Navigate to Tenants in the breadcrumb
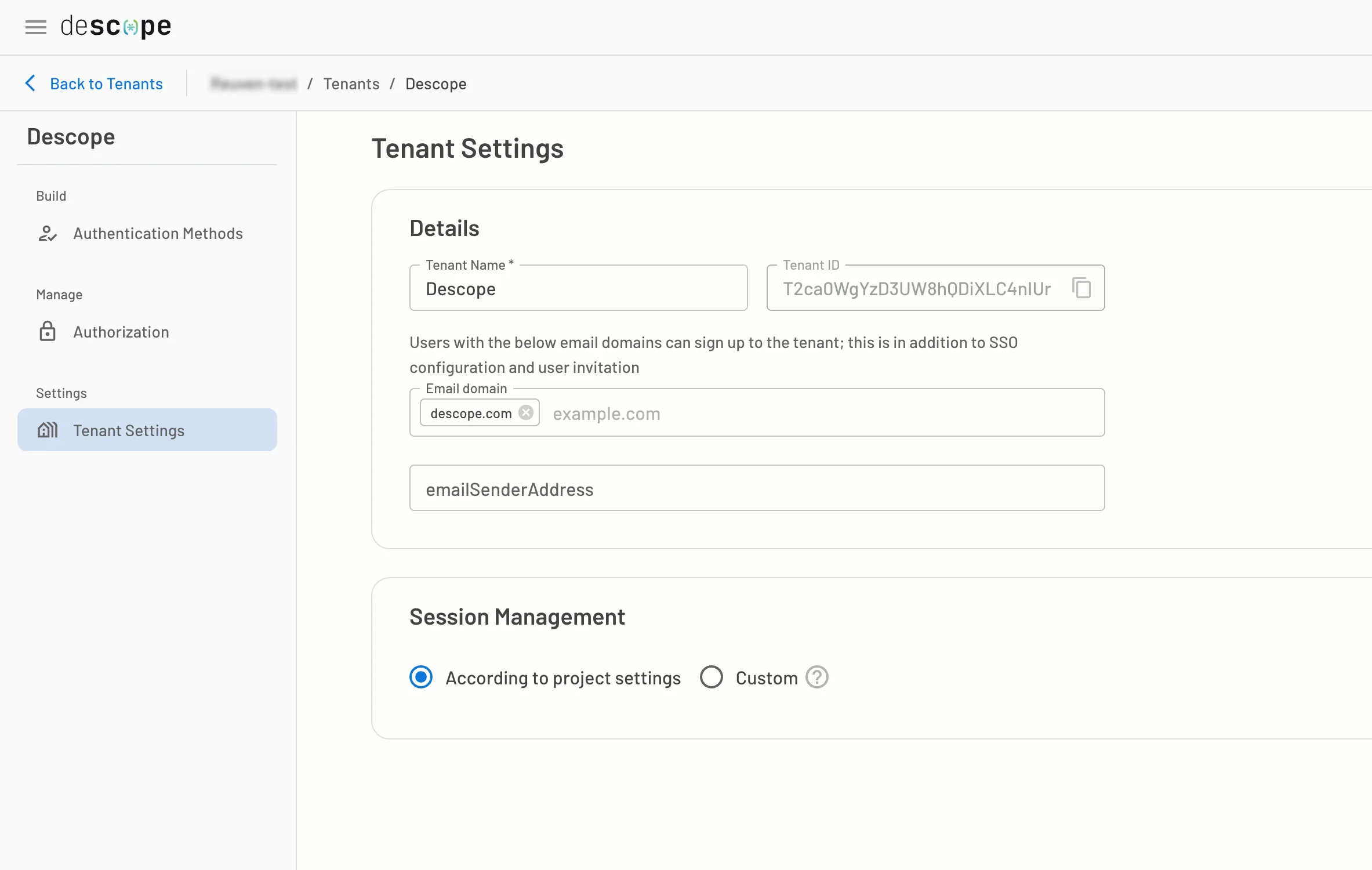 (351, 84)
